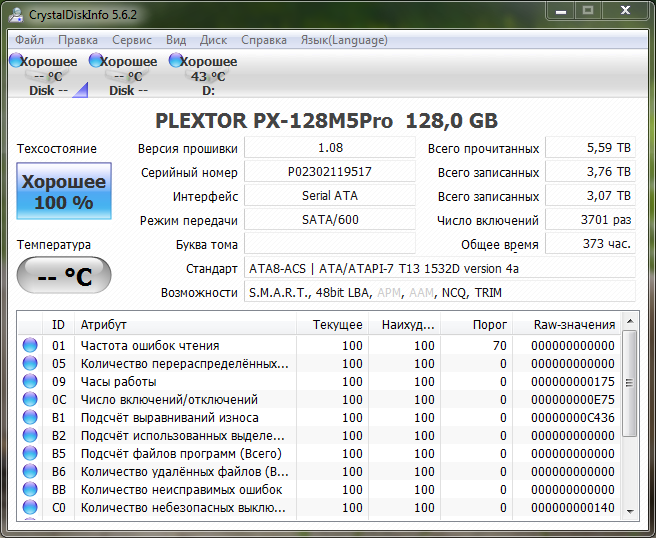Click the total writes value 3,76 TB

click(x=590, y=172)
